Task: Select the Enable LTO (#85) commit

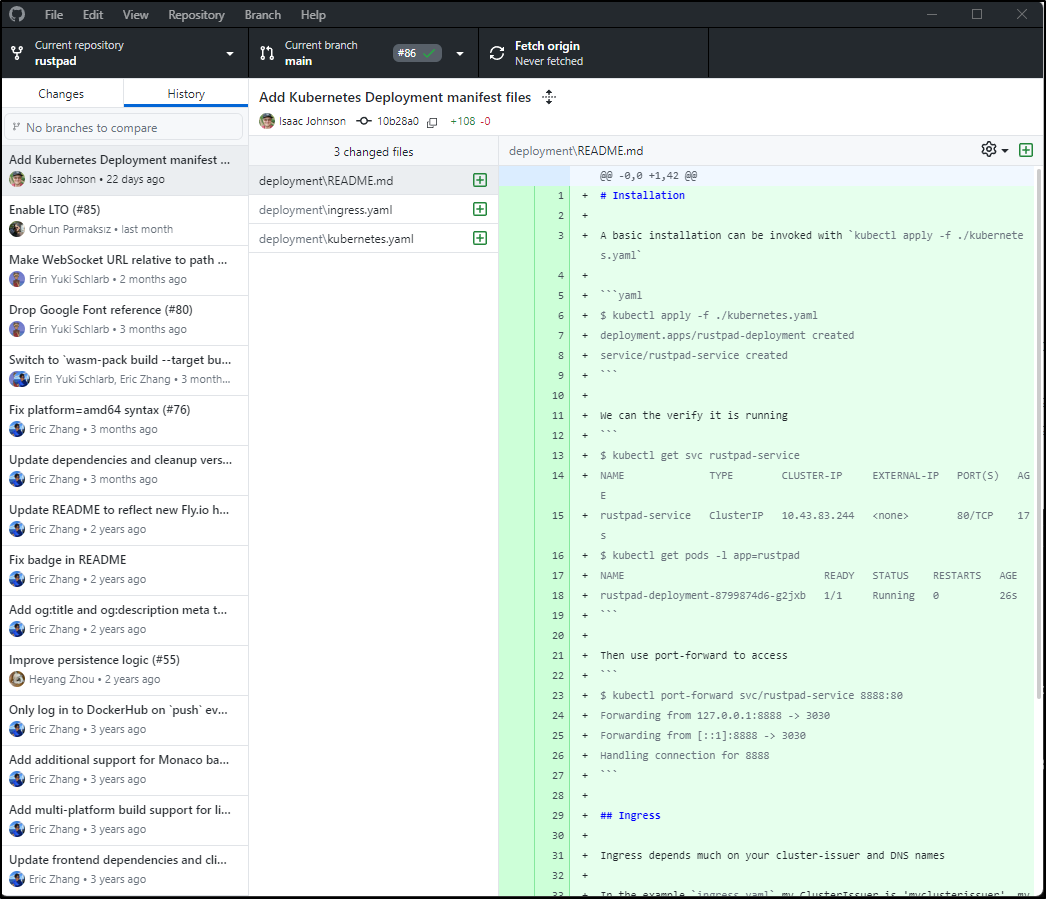Action: coord(125,220)
